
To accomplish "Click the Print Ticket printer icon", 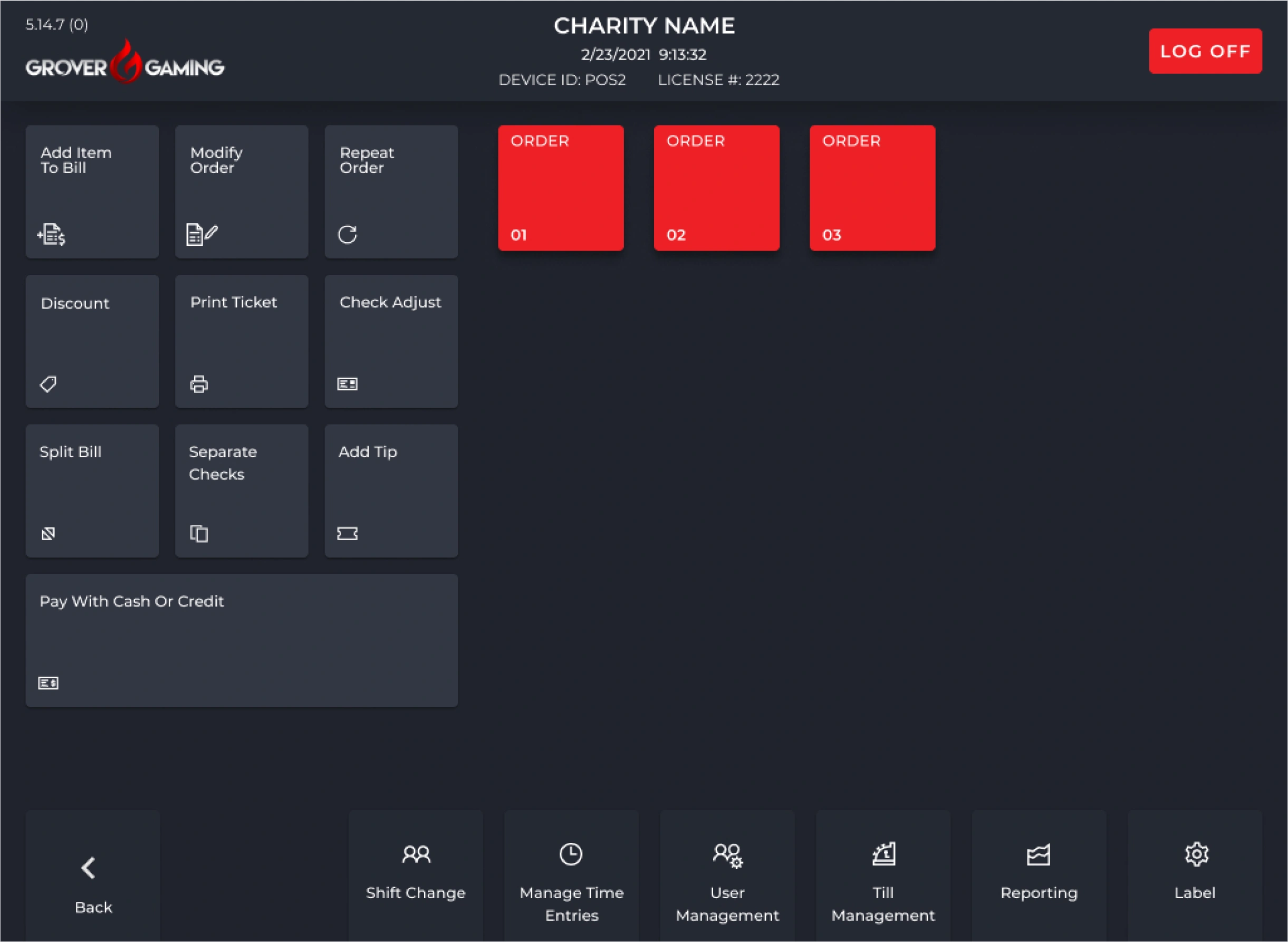I will (198, 384).
